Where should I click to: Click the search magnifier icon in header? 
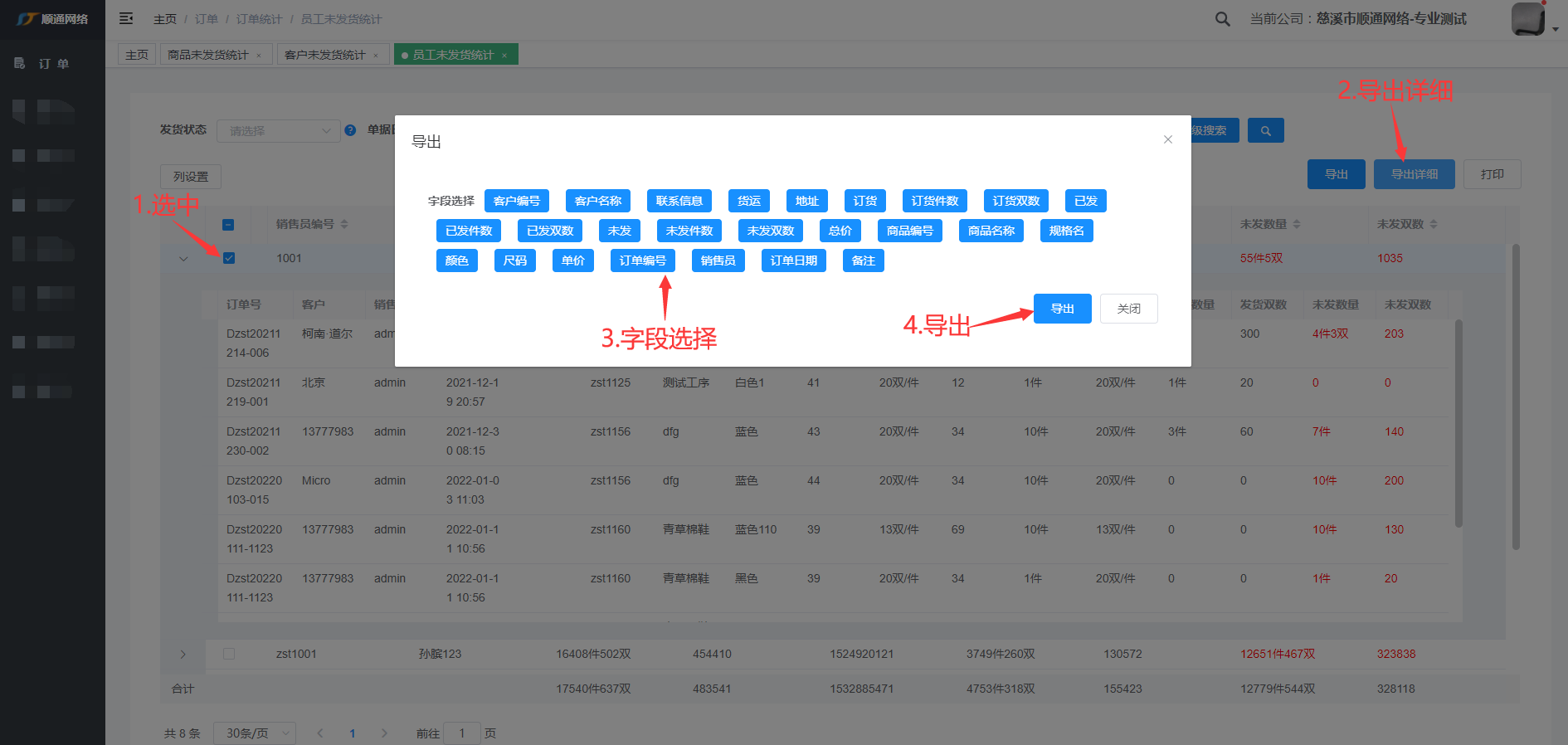pos(1222,19)
